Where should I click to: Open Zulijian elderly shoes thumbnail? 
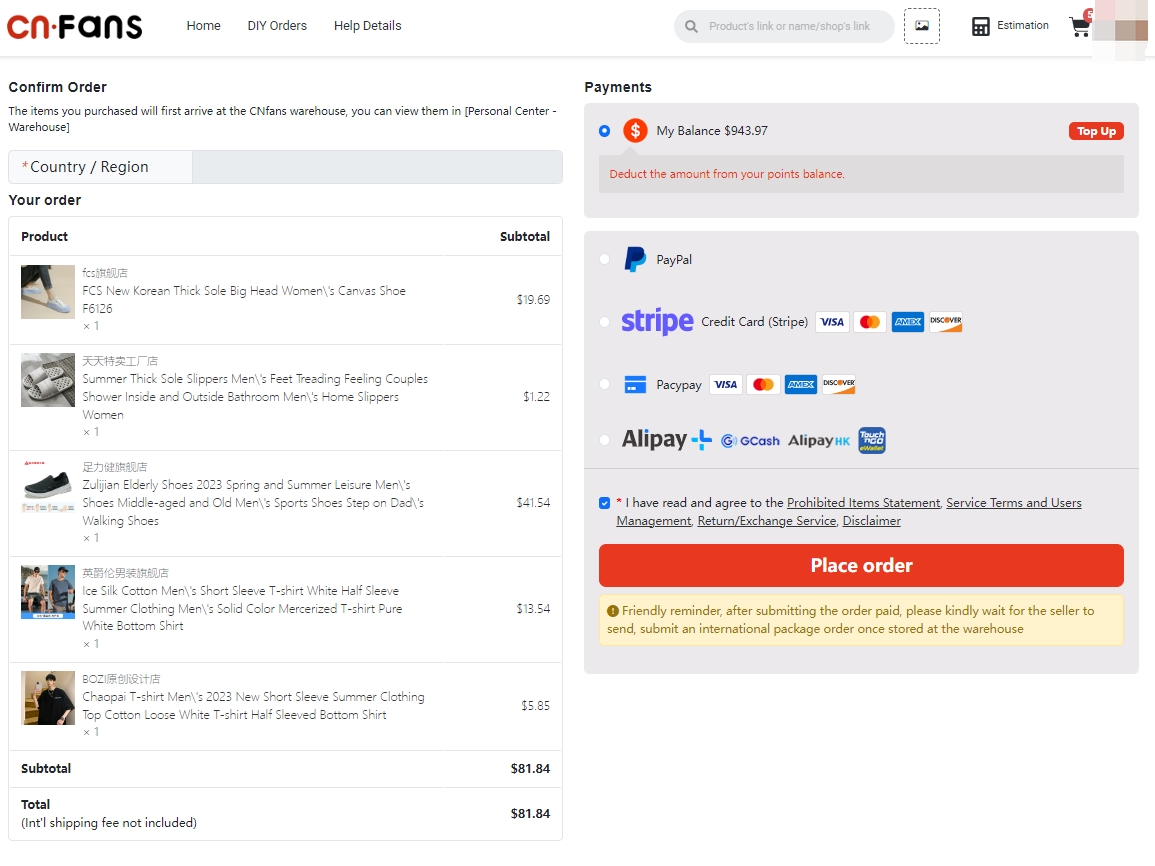(x=48, y=486)
